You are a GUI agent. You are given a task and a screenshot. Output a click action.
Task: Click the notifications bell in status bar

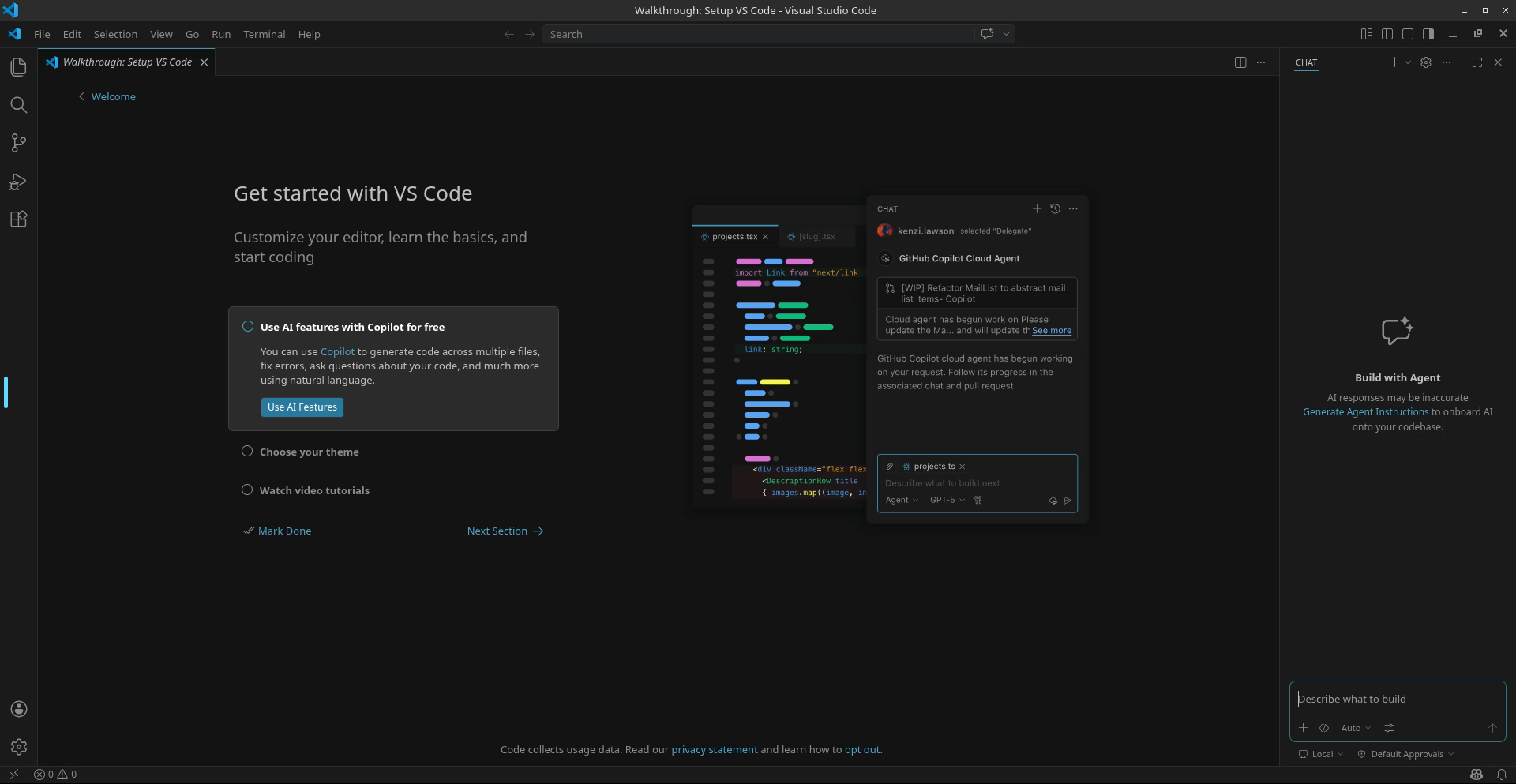pyautogui.click(x=1501, y=775)
